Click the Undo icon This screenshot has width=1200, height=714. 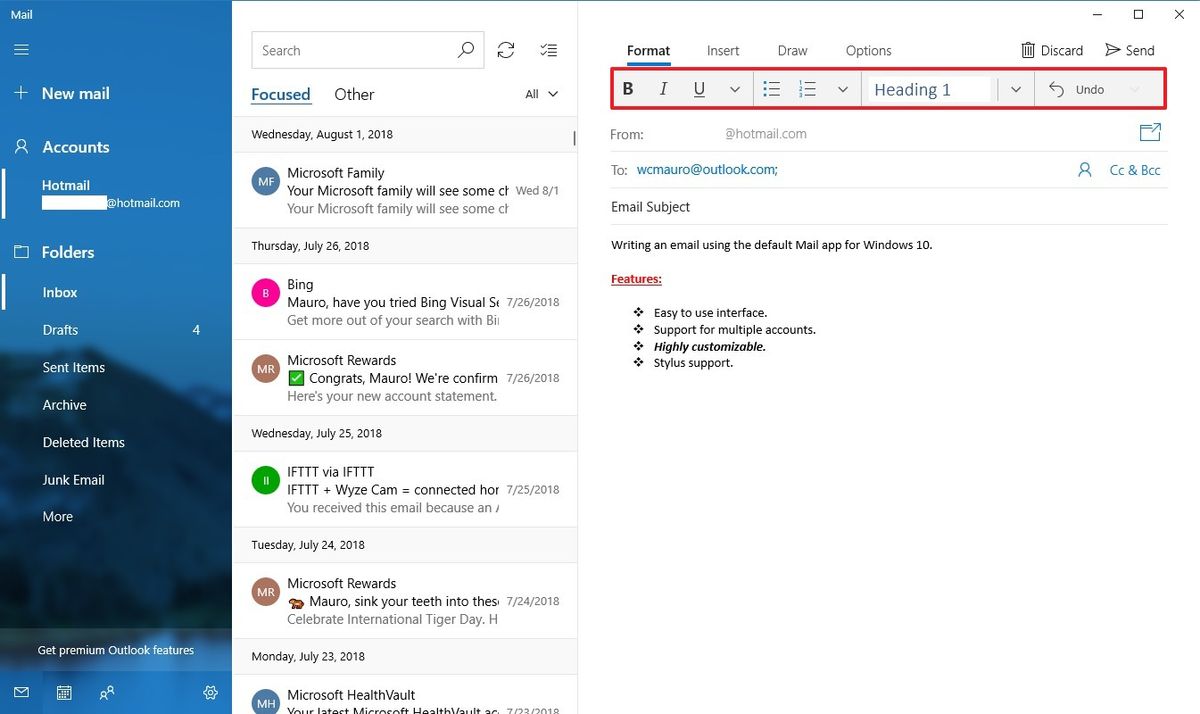1056,89
